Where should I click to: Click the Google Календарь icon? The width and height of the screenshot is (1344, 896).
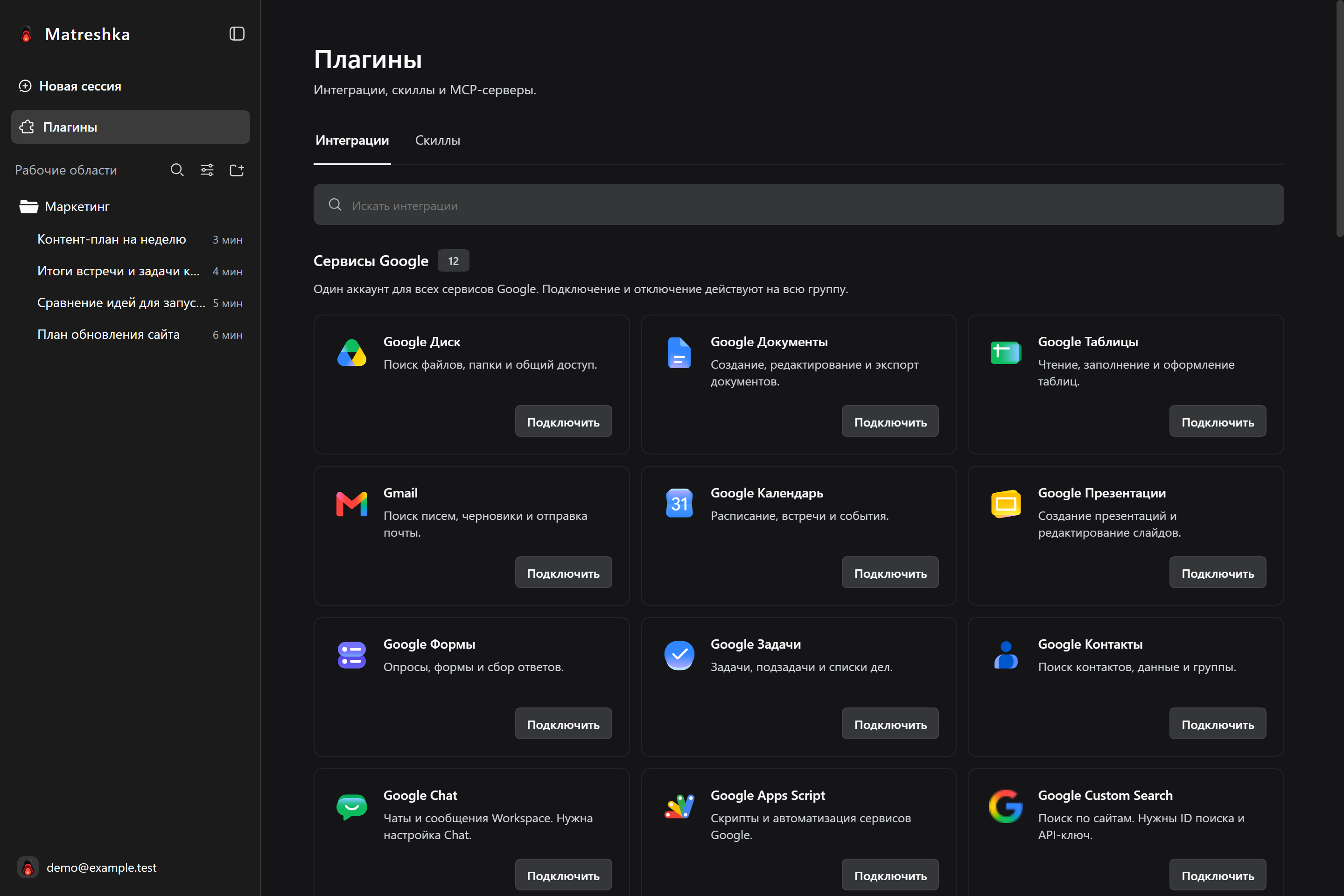679,504
